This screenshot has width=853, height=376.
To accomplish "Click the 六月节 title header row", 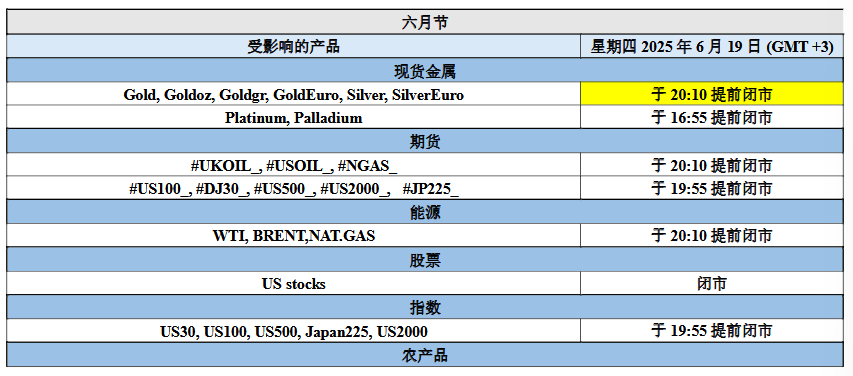I will click(425, 22).
